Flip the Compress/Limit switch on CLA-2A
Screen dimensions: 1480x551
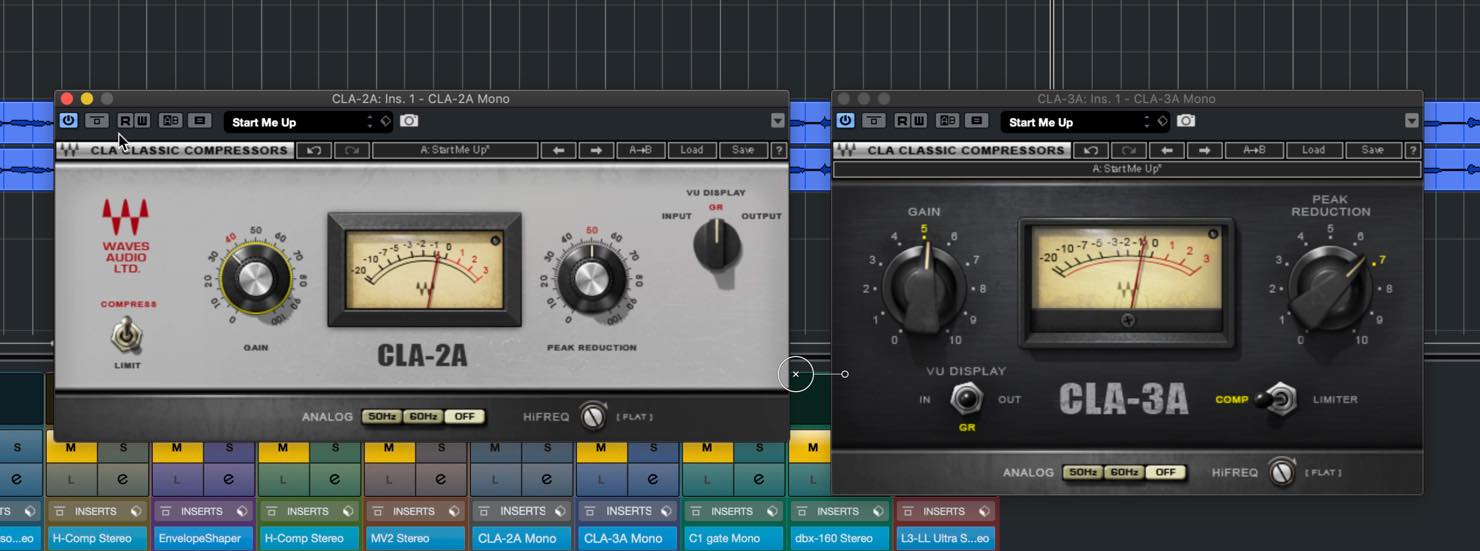(x=126, y=336)
